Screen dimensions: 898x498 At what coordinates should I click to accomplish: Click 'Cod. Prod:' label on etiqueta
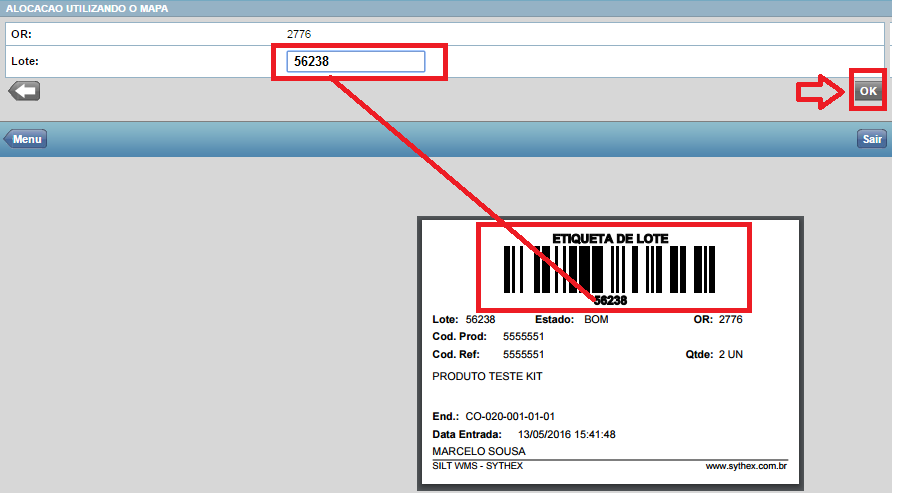(459, 337)
